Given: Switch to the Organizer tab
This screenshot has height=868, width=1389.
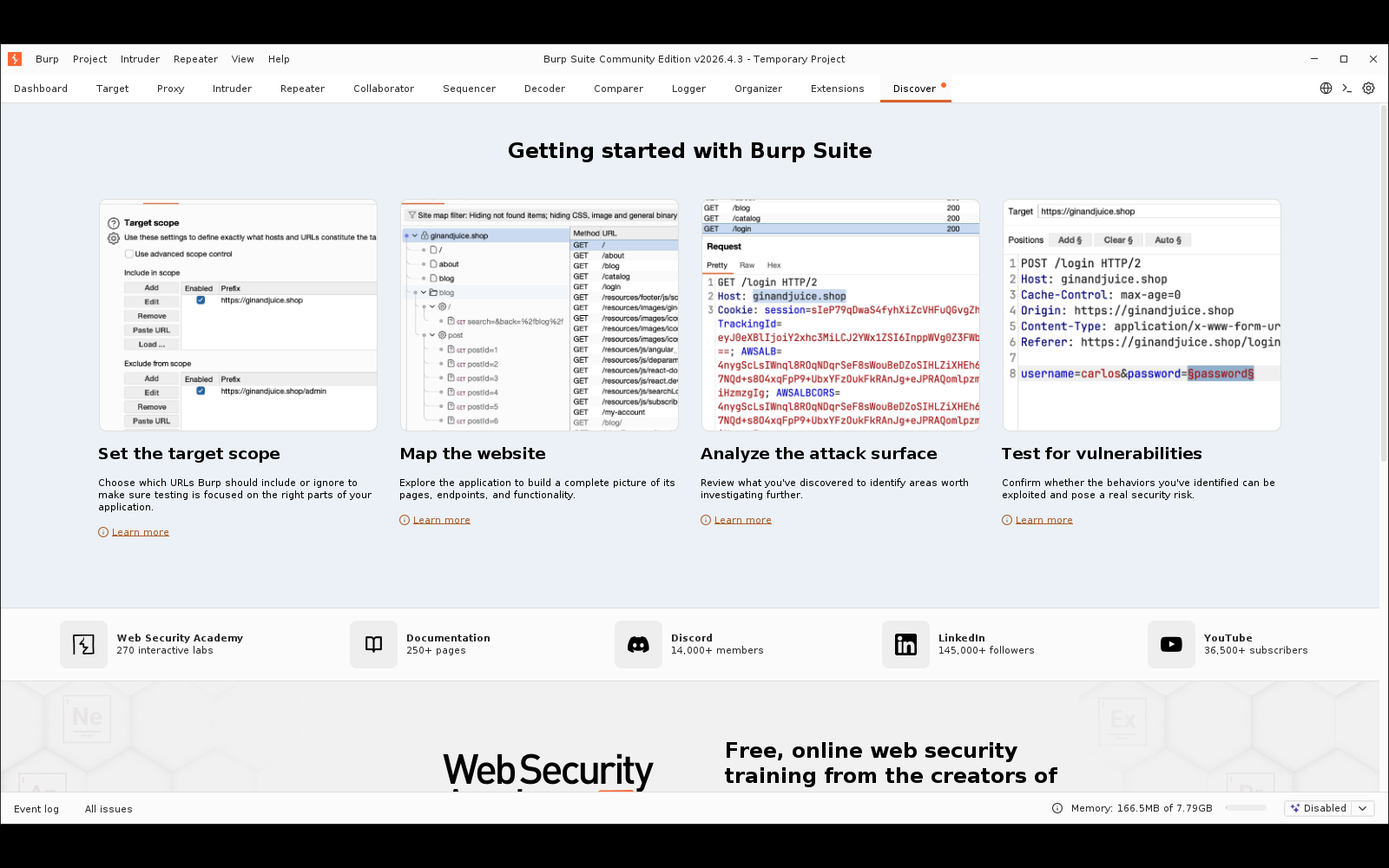Looking at the screenshot, I should tap(758, 89).
